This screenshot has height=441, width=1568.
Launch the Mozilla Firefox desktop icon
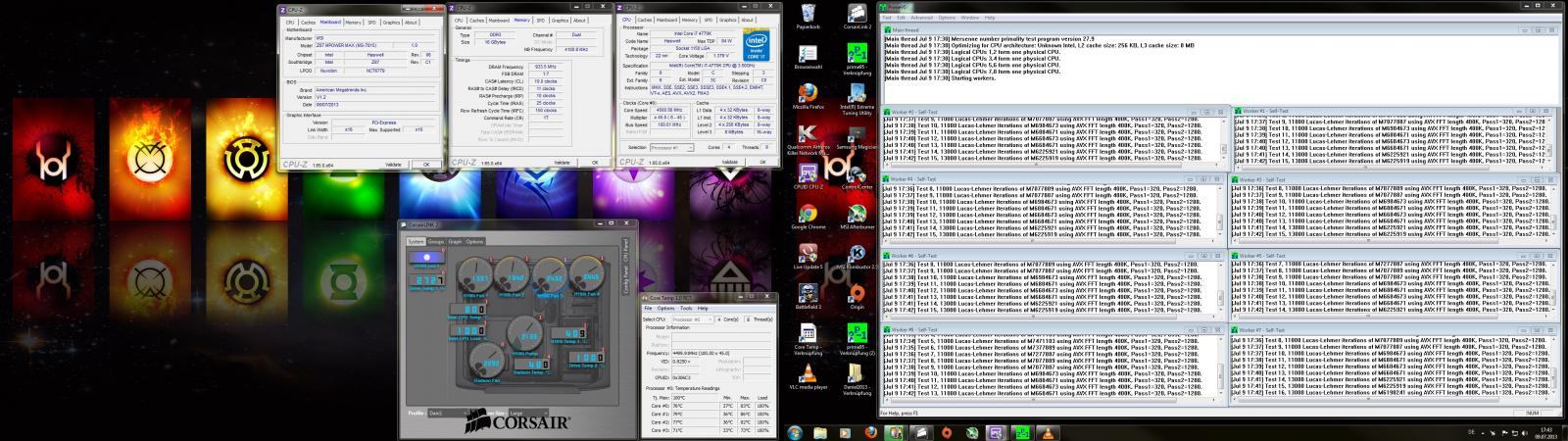[808, 96]
